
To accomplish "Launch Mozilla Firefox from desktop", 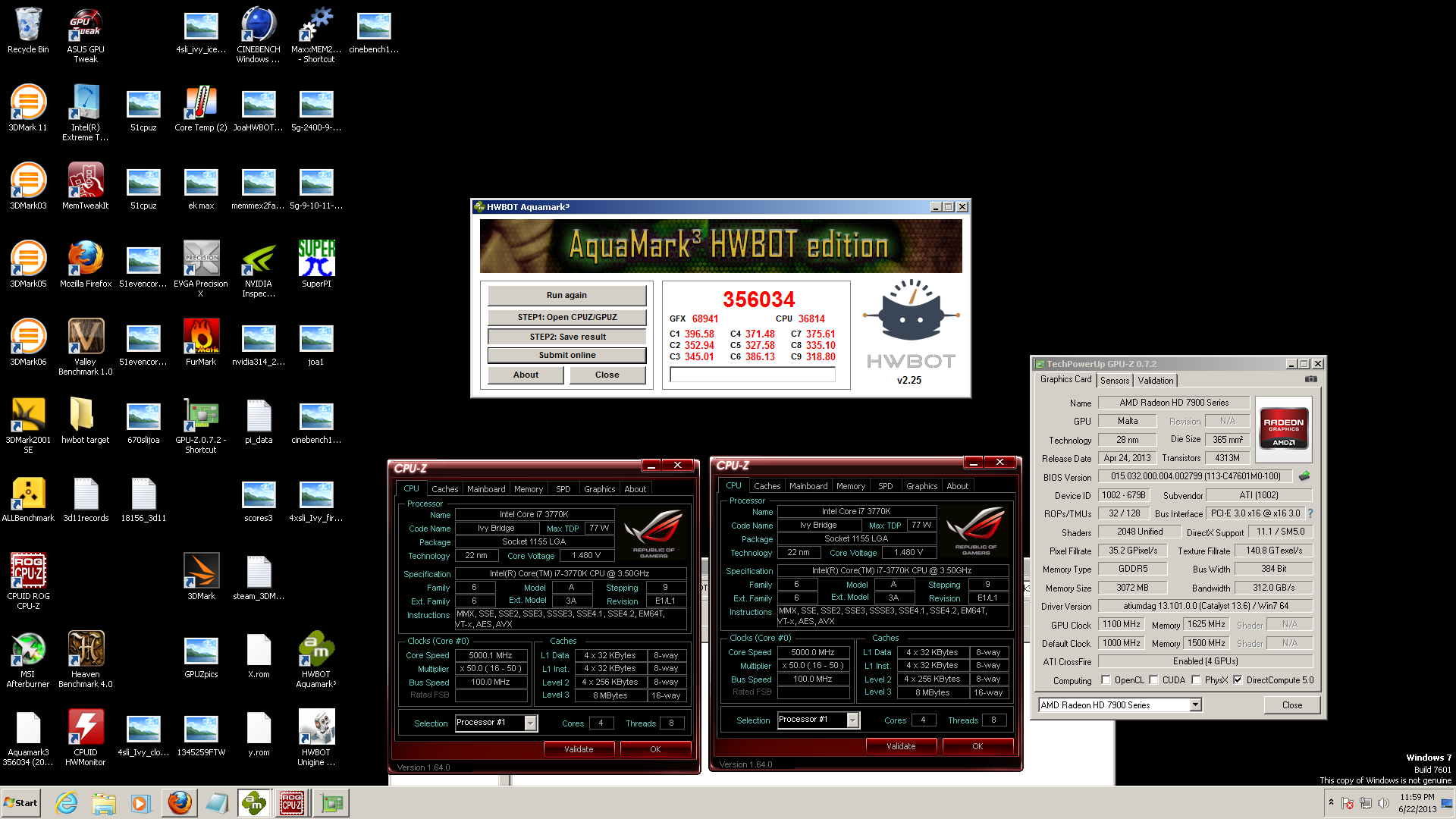I will click(x=86, y=265).
